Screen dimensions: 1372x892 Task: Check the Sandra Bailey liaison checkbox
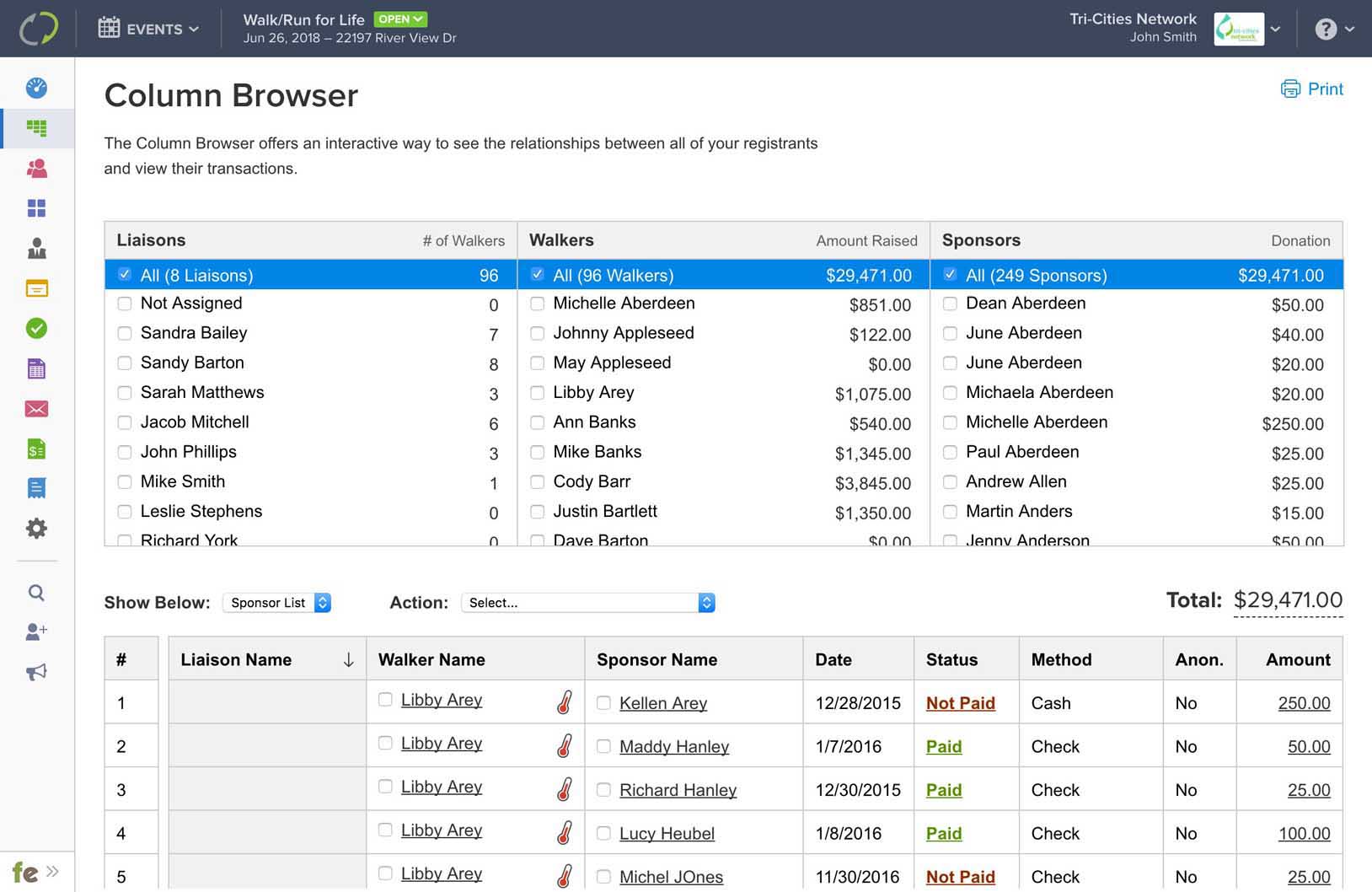(125, 333)
